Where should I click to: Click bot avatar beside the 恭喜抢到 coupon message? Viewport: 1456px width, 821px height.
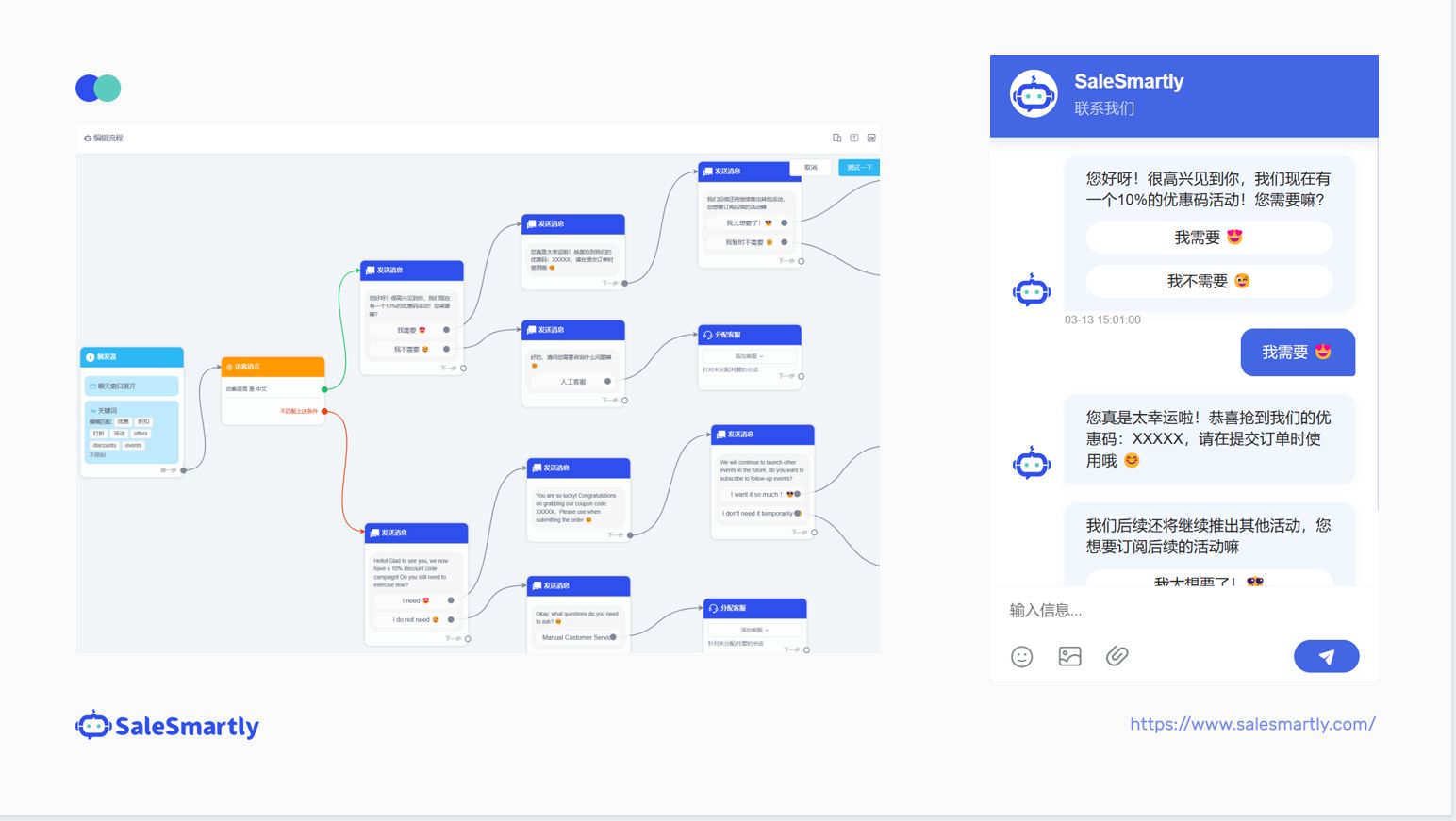(x=1032, y=463)
